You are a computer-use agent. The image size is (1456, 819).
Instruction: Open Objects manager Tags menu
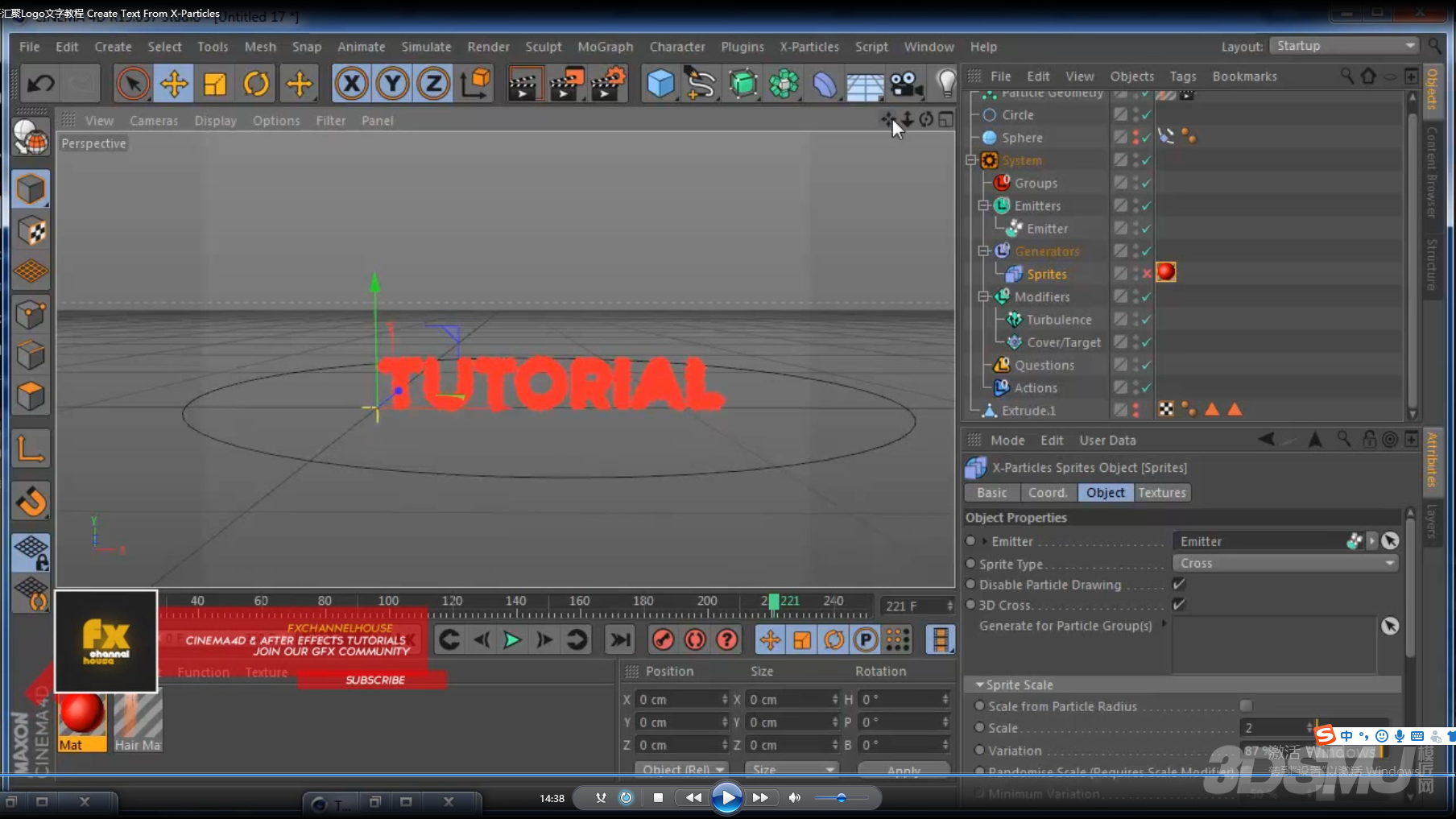(x=1182, y=77)
